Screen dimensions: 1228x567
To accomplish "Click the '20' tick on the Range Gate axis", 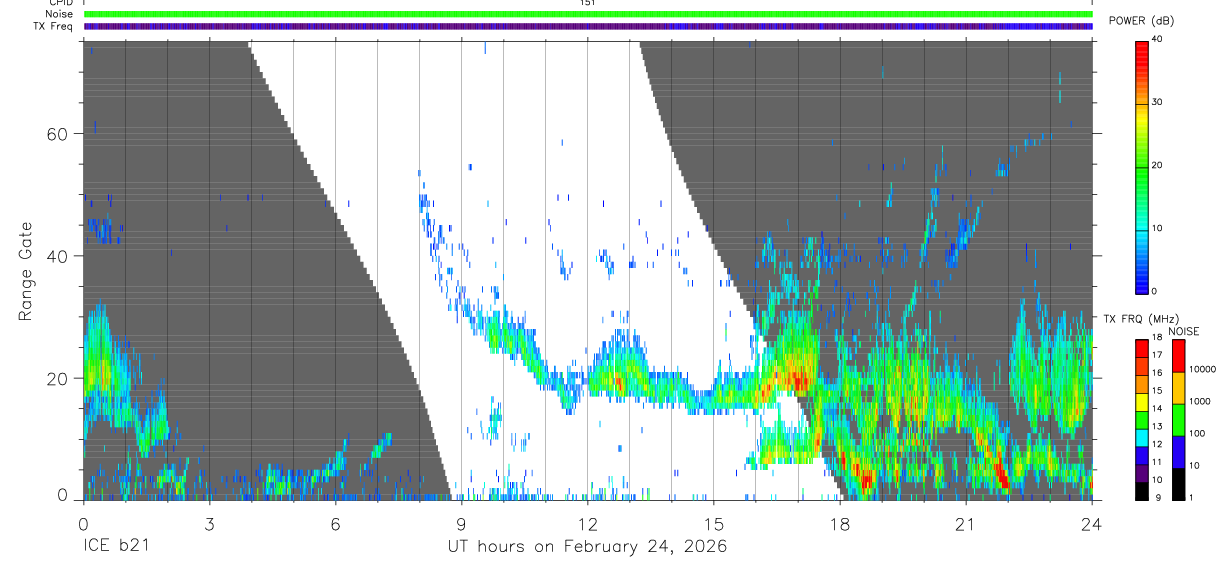I will point(58,378).
